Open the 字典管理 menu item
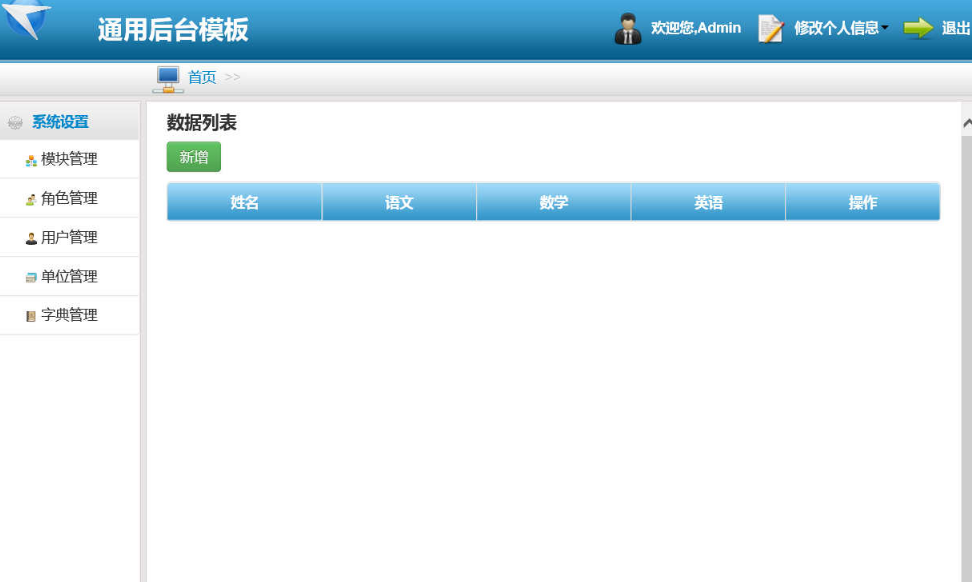This screenshot has width=972, height=582. click(69, 316)
